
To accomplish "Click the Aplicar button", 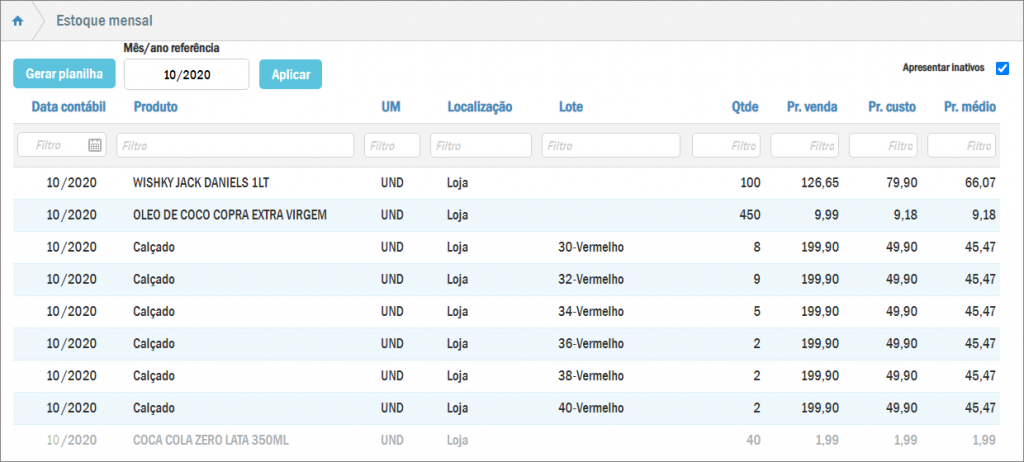I will pos(290,74).
